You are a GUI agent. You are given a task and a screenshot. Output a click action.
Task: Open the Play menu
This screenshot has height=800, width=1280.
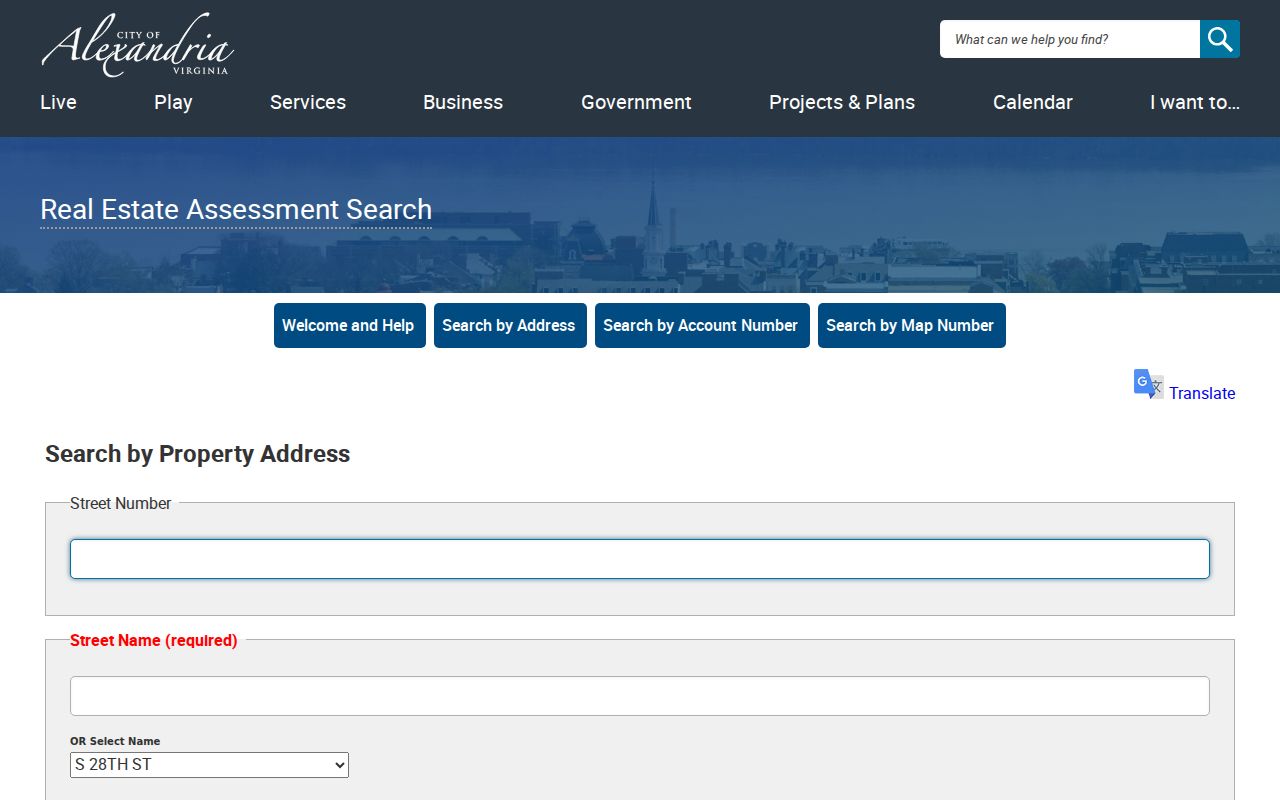click(x=173, y=102)
